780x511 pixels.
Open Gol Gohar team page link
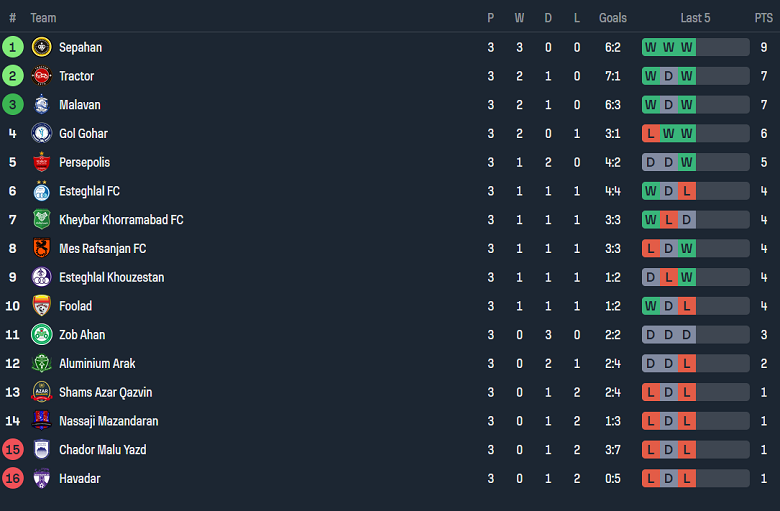tap(83, 134)
